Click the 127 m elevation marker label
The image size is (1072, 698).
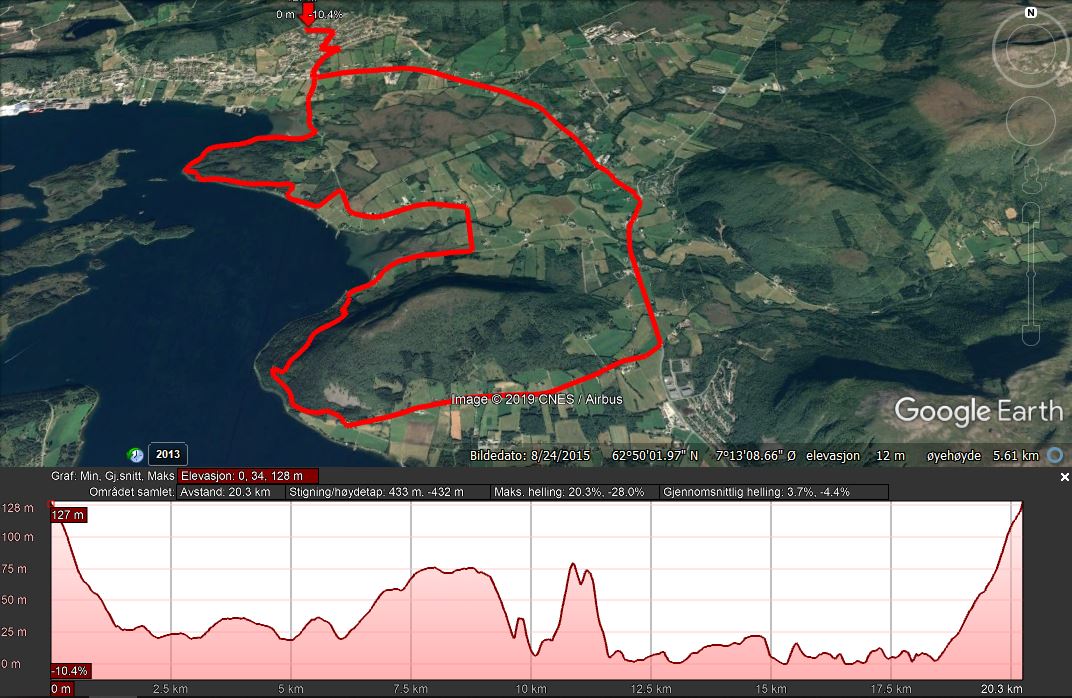68,515
